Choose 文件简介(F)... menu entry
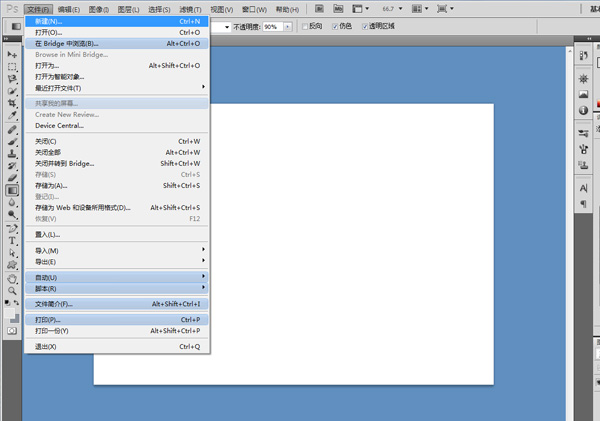 (x=117, y=304)
